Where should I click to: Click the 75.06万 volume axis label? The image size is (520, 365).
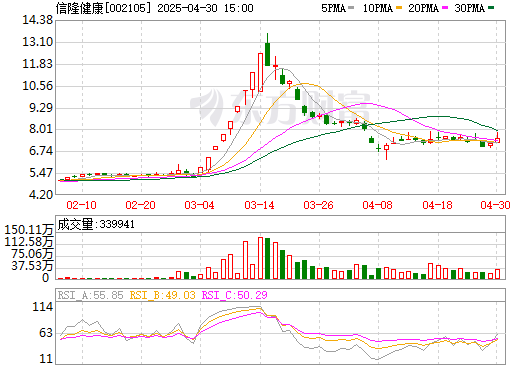(x=32, y=254)
